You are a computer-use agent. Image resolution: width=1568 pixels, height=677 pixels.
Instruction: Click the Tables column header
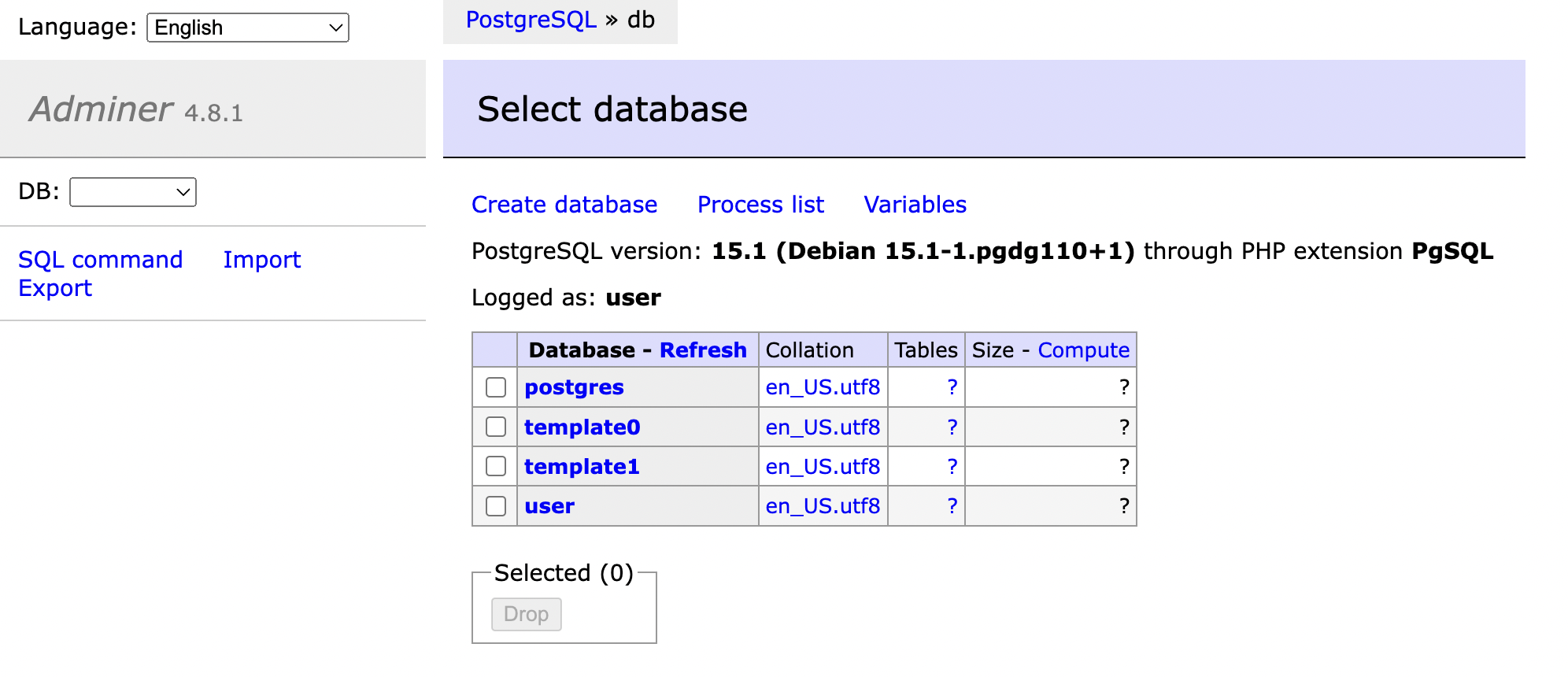[926, 350]
